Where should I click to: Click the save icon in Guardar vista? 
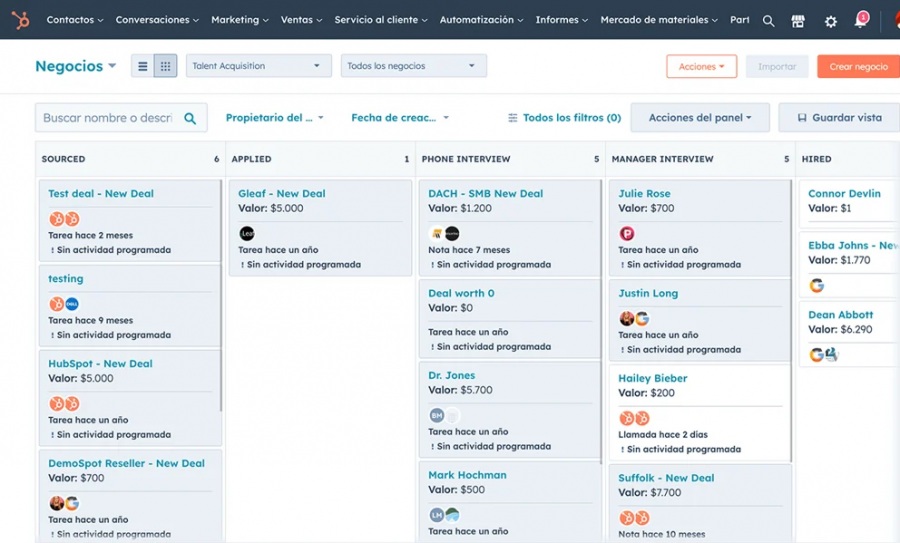click(x=802, y=118)
